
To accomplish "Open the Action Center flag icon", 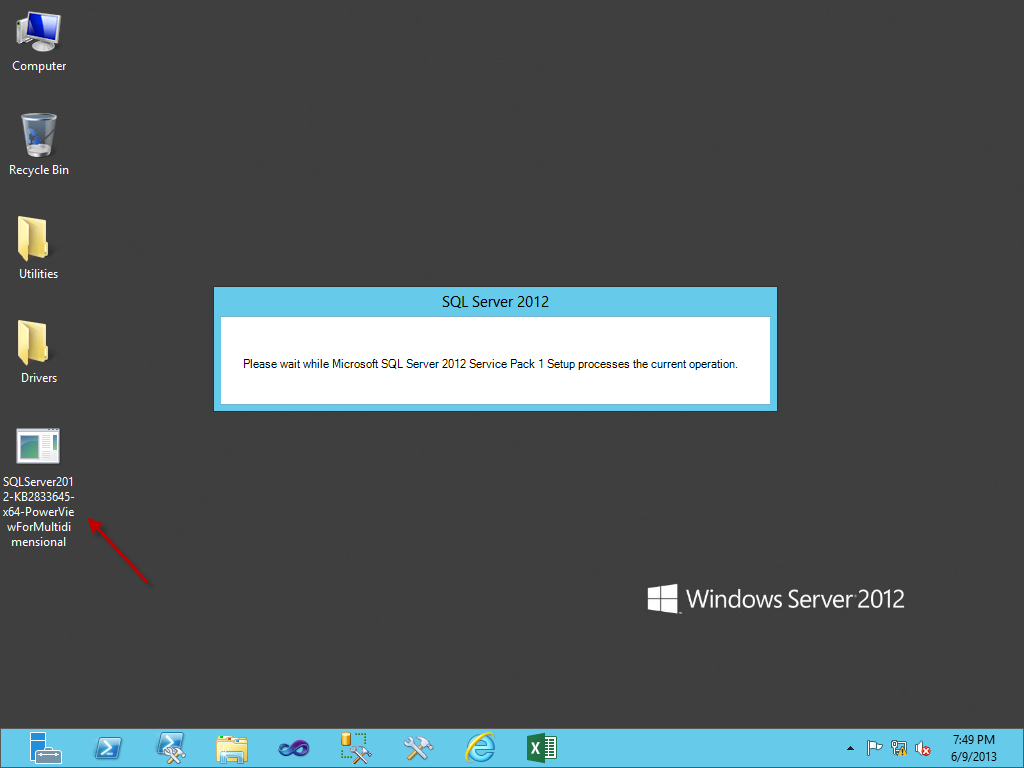I will [874, 748].
